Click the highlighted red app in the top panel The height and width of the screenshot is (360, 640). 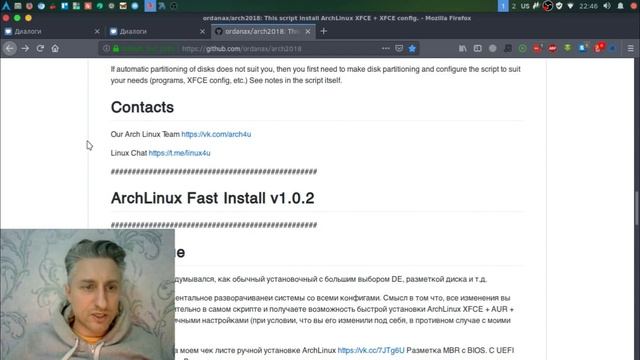150,6
